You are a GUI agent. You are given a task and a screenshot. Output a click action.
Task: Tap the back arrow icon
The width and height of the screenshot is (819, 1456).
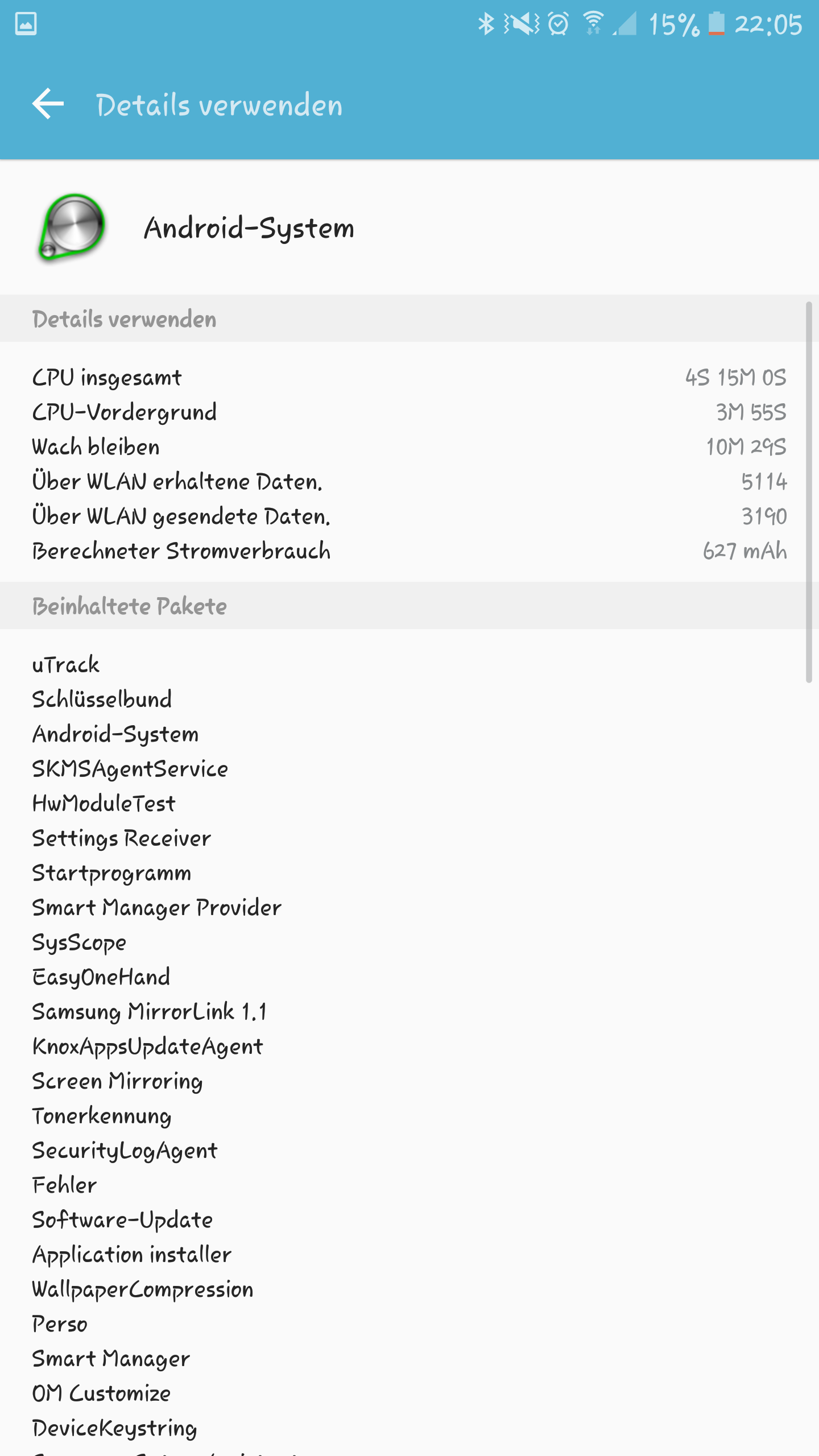pos(48,104)
